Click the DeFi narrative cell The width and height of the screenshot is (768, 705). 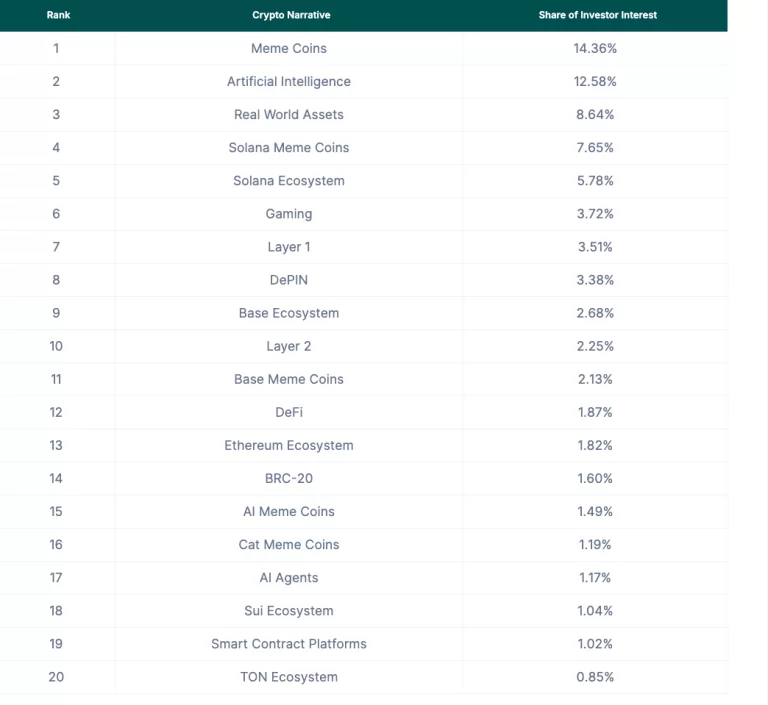(289, 412)
